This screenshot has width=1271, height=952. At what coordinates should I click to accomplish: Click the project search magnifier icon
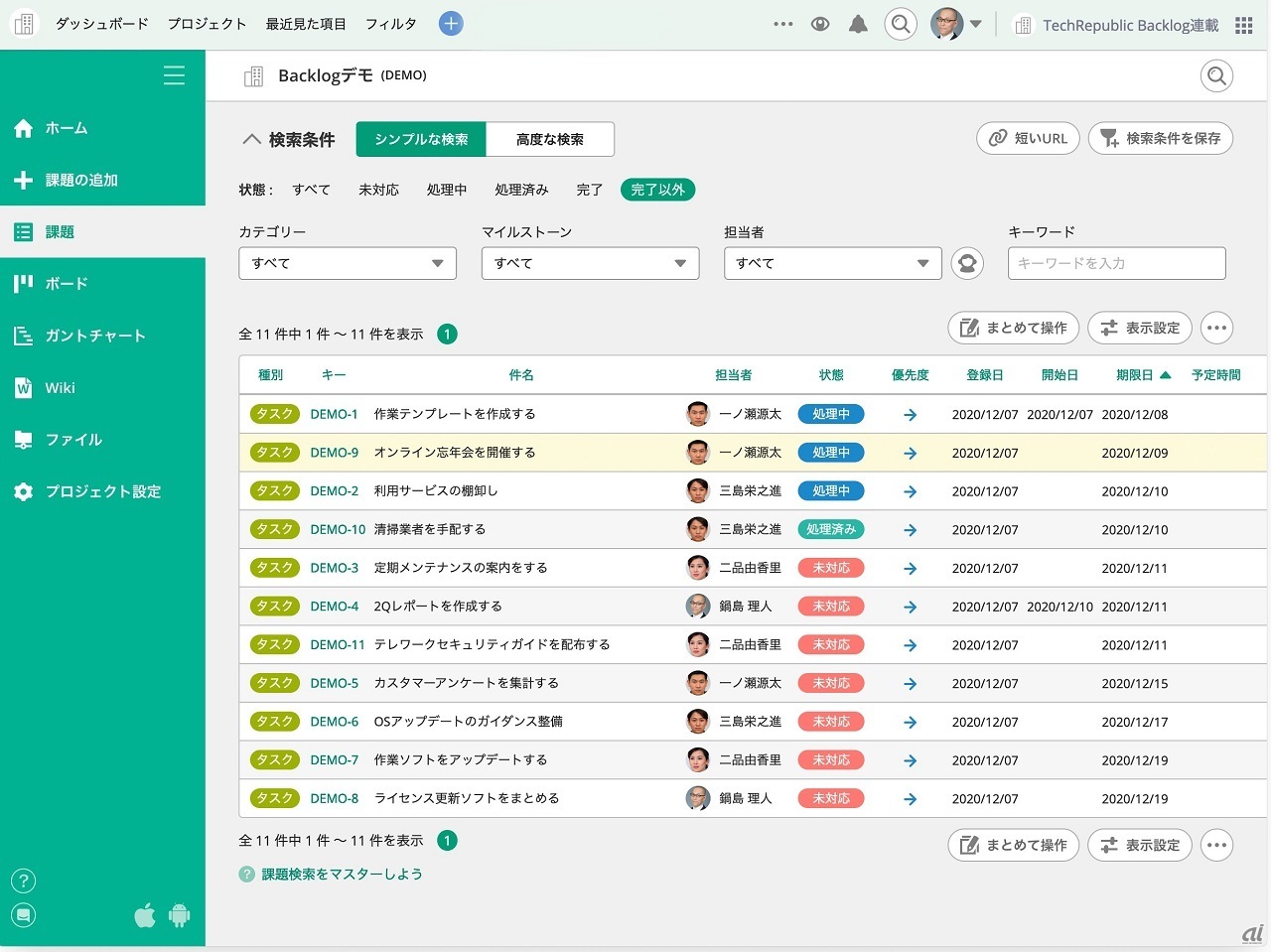1216,76
